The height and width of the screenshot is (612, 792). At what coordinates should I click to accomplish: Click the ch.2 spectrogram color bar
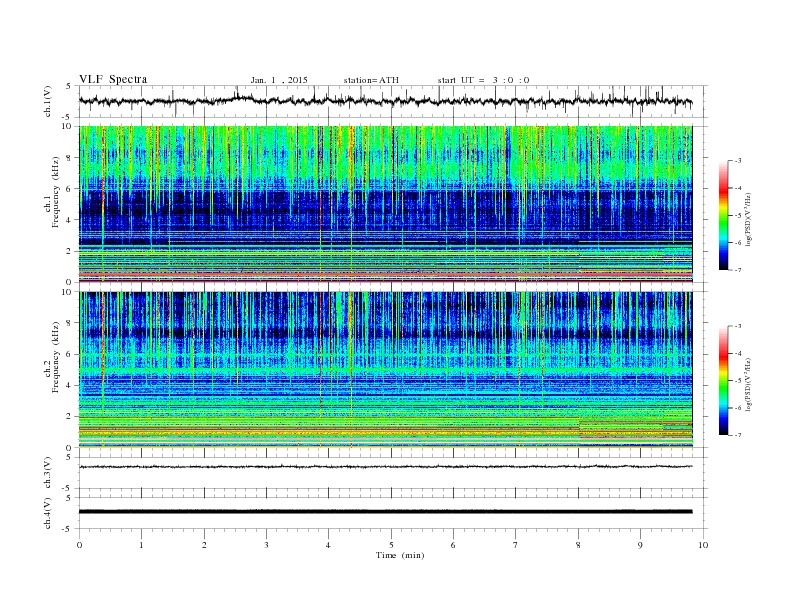point(723,381)
